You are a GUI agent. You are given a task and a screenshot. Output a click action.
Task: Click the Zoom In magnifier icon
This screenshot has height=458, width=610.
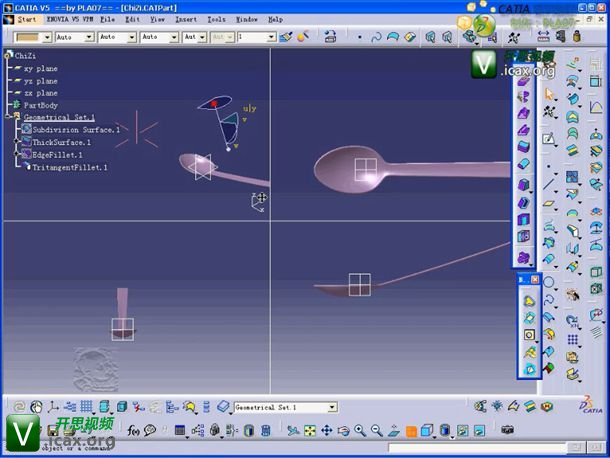tap(360, 431)
